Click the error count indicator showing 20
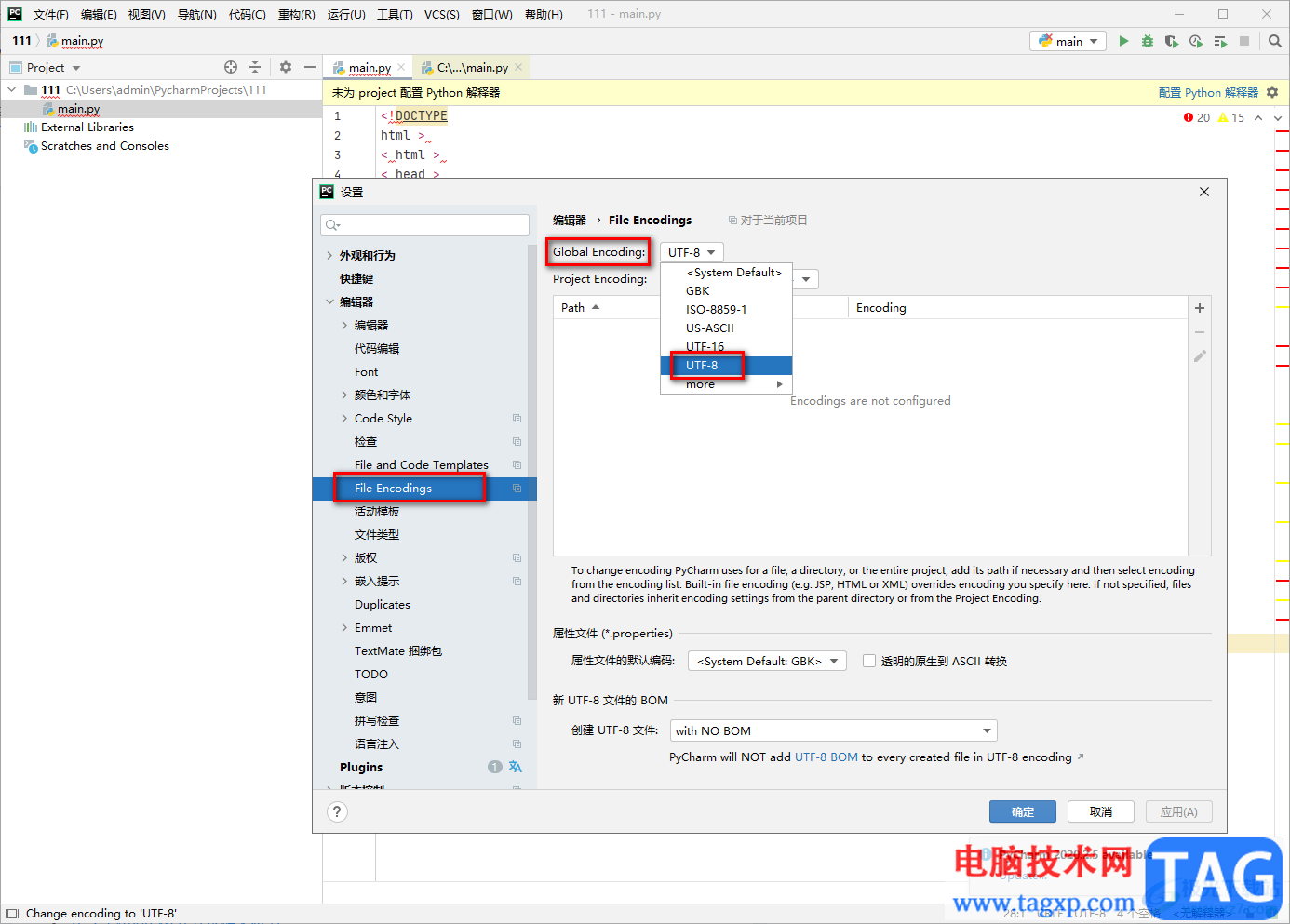Screen dimensions: 1290x924 1197,117
